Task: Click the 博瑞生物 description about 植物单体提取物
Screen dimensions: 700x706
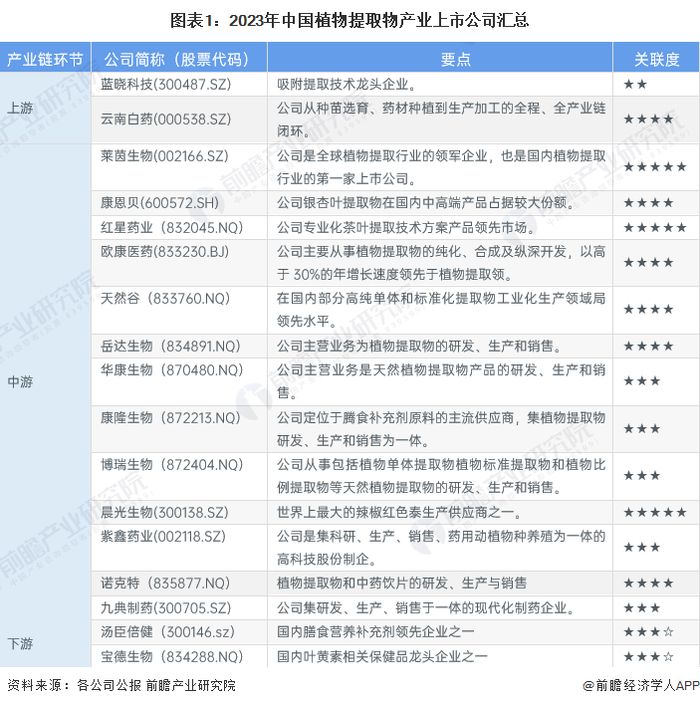Action: point(441,476)
